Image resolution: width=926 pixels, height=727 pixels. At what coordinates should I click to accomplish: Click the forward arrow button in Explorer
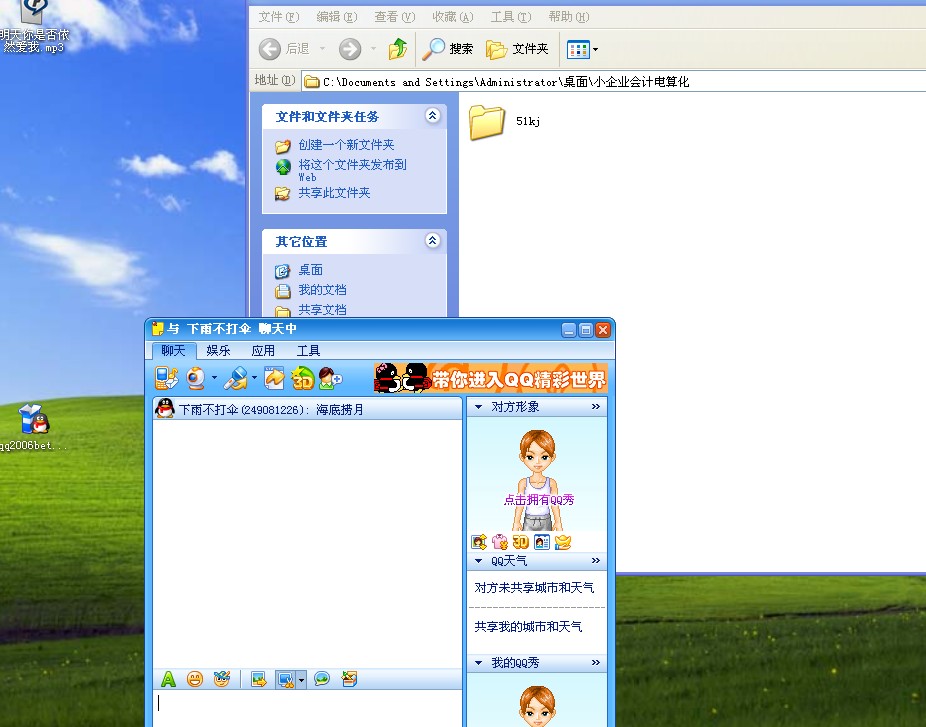(350, 48)
